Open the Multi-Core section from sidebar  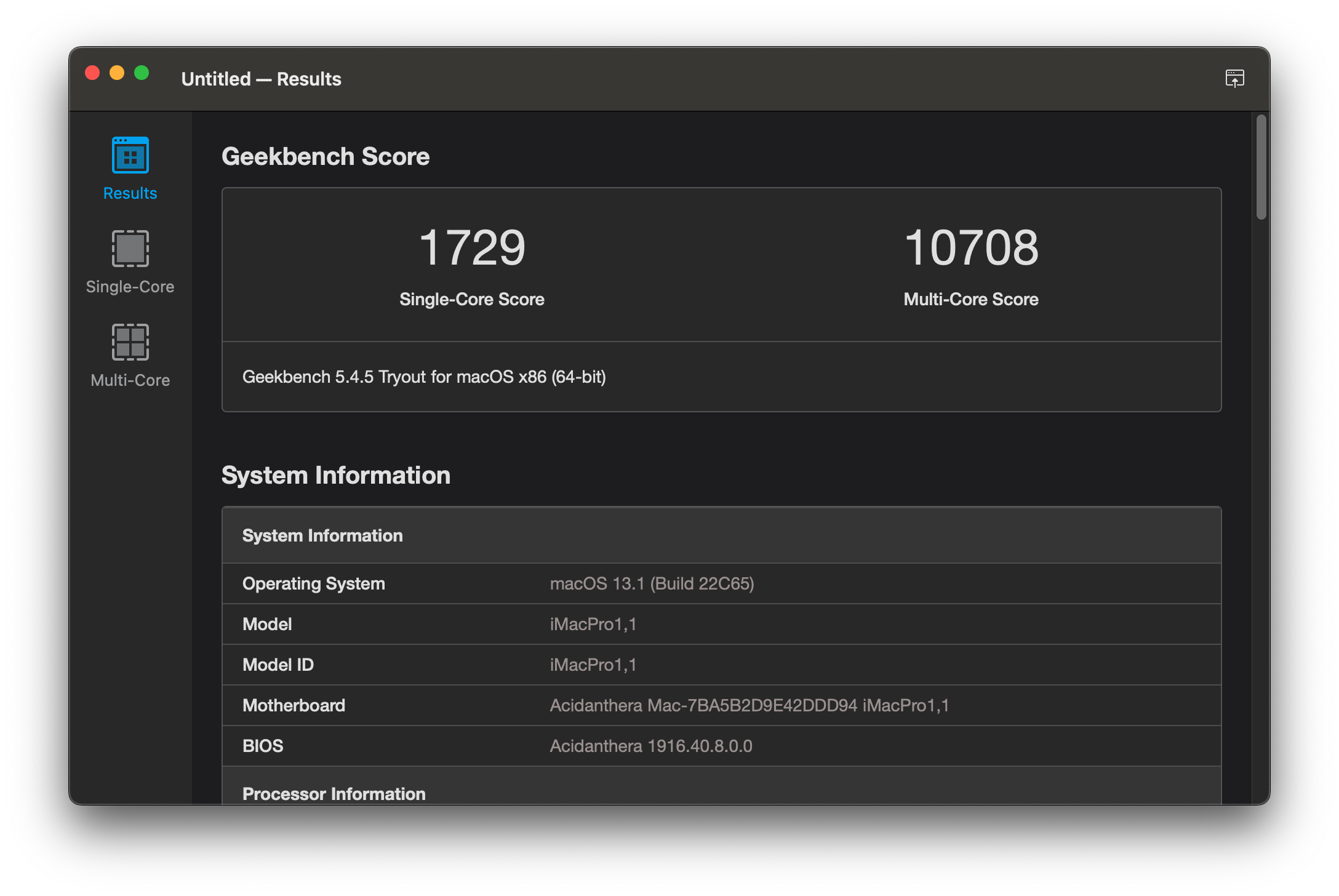tap(130, 355)
